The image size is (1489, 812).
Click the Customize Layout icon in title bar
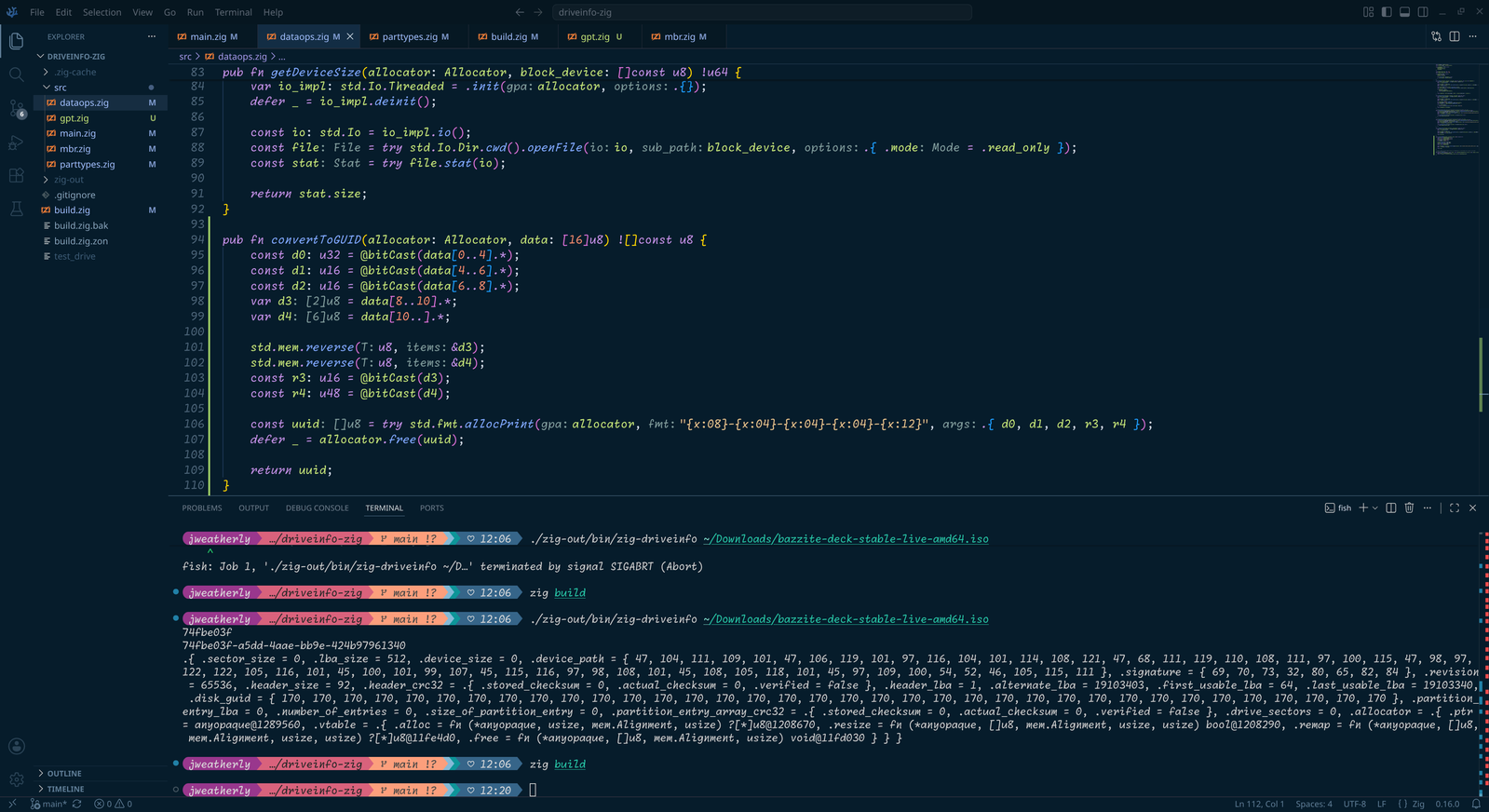(x=1368, y=12)
